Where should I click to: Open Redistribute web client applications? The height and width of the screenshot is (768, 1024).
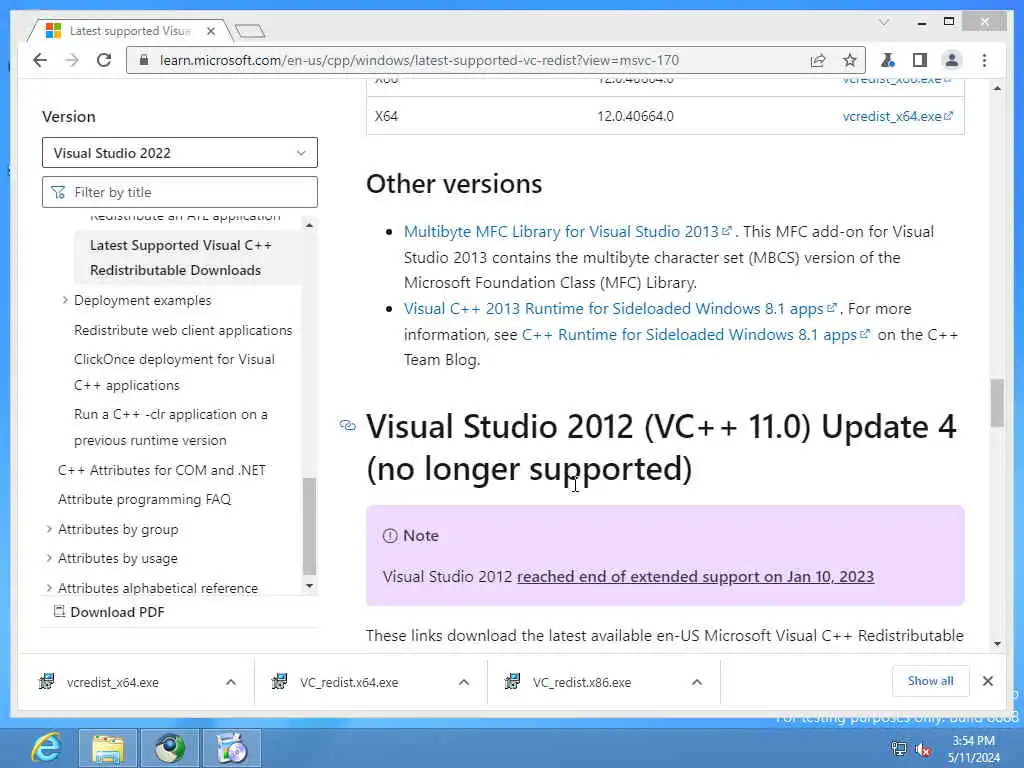[x=183, y=330]
